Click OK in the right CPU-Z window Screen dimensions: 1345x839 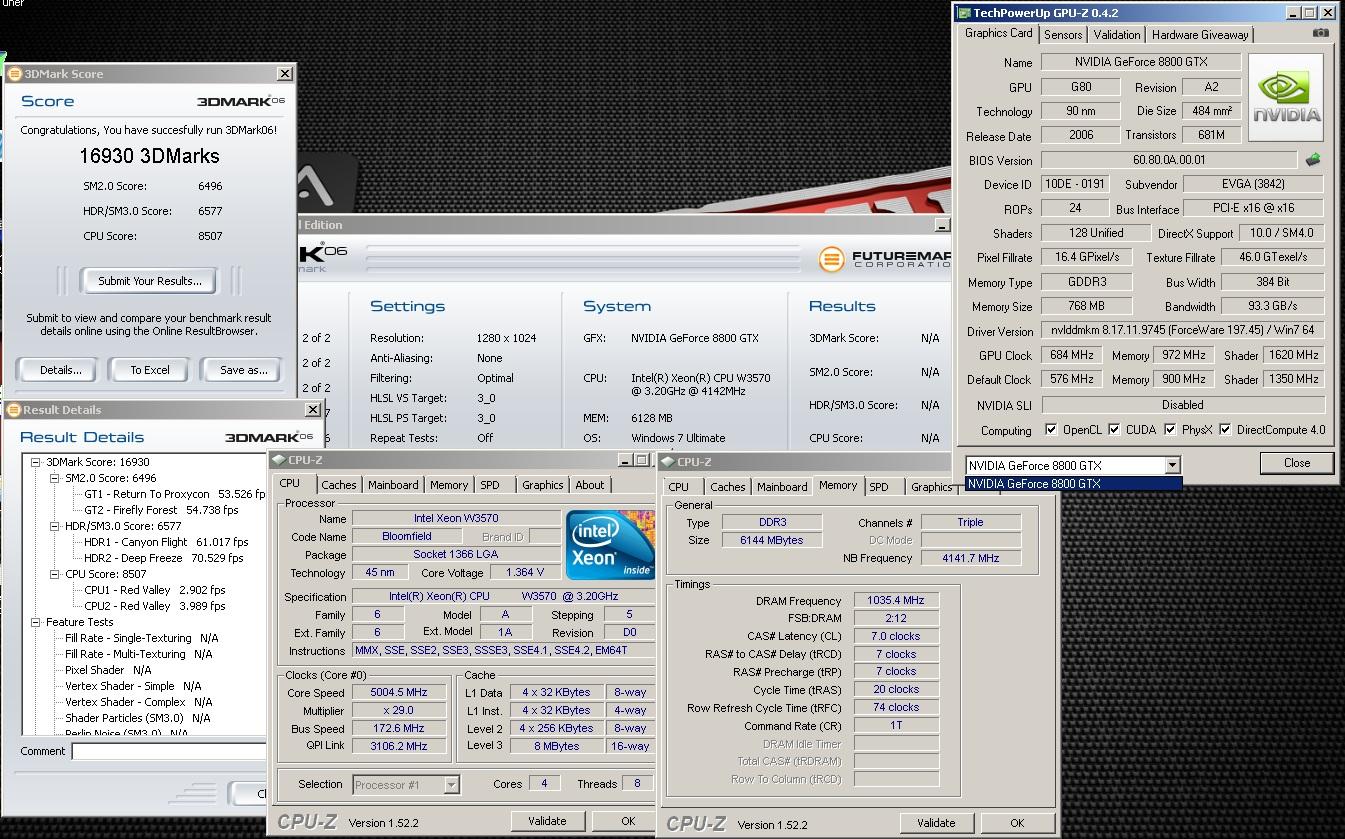1017,823
